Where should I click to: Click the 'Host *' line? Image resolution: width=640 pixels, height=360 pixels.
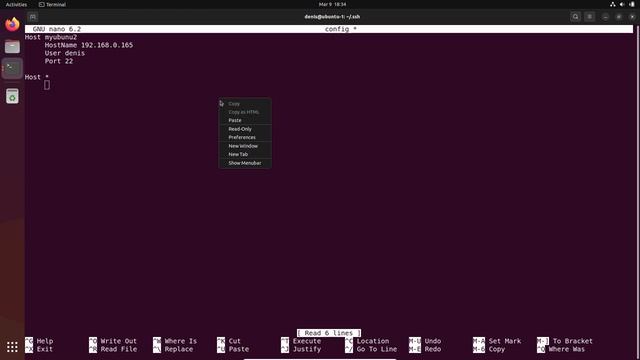37,77
